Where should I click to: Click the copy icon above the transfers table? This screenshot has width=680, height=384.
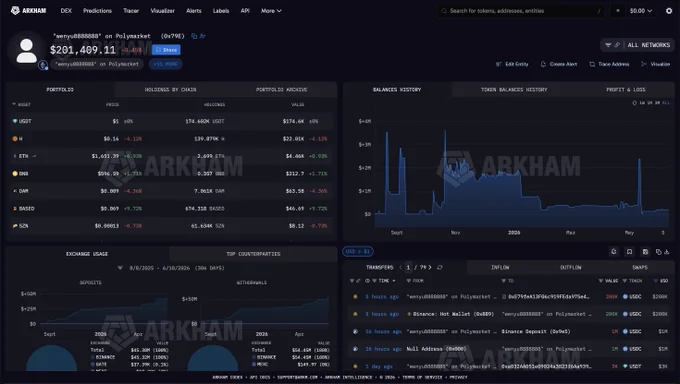659,252
